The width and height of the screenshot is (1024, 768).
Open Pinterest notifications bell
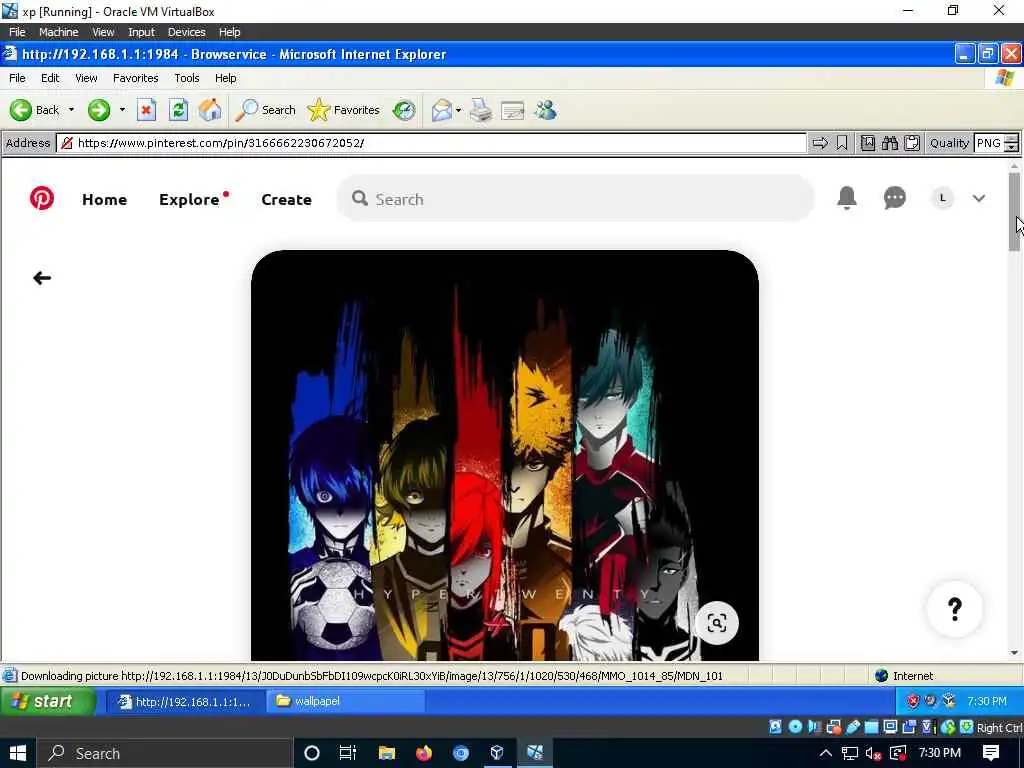coord(847,198)
